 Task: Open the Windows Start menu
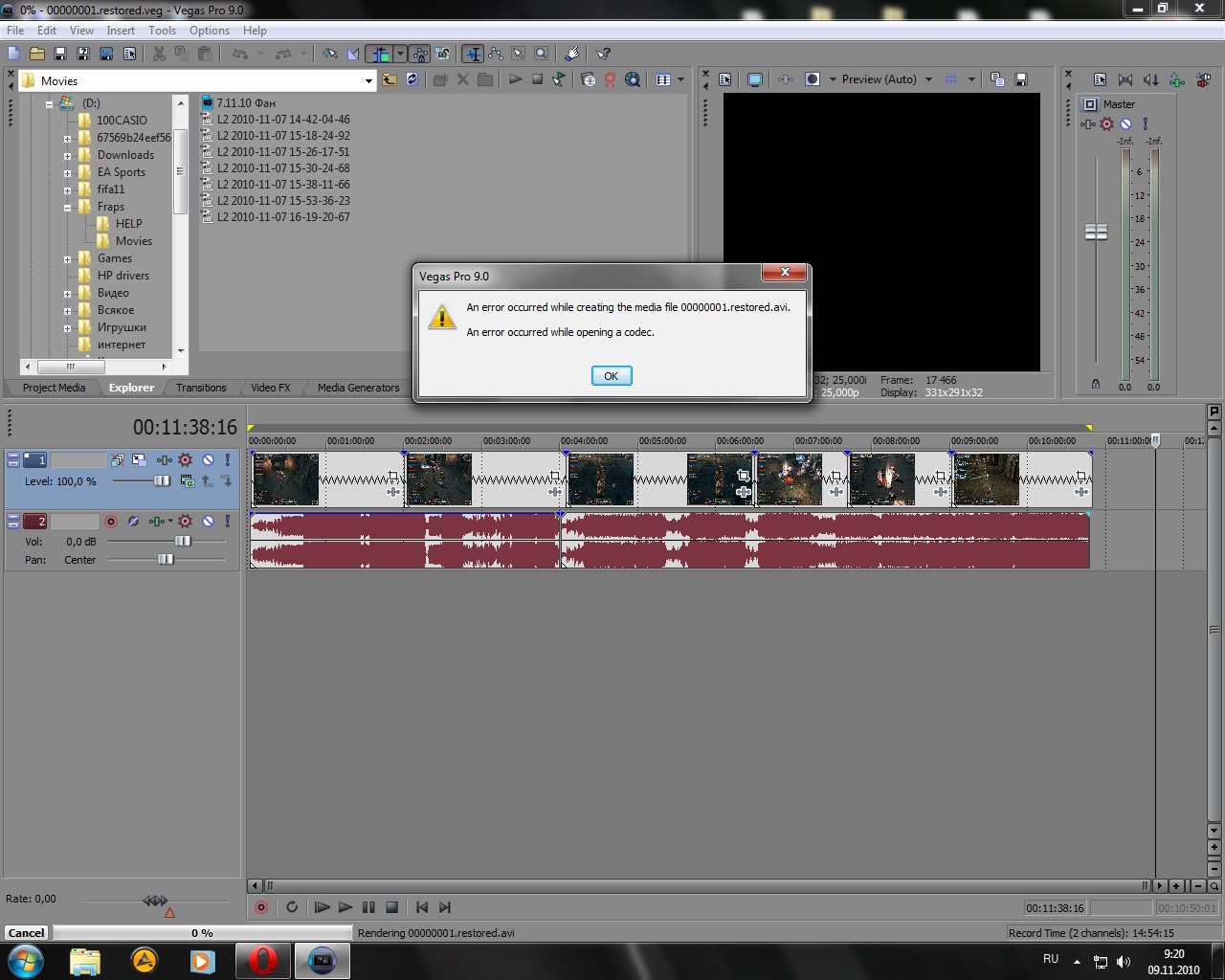click(x=26, y=960)
